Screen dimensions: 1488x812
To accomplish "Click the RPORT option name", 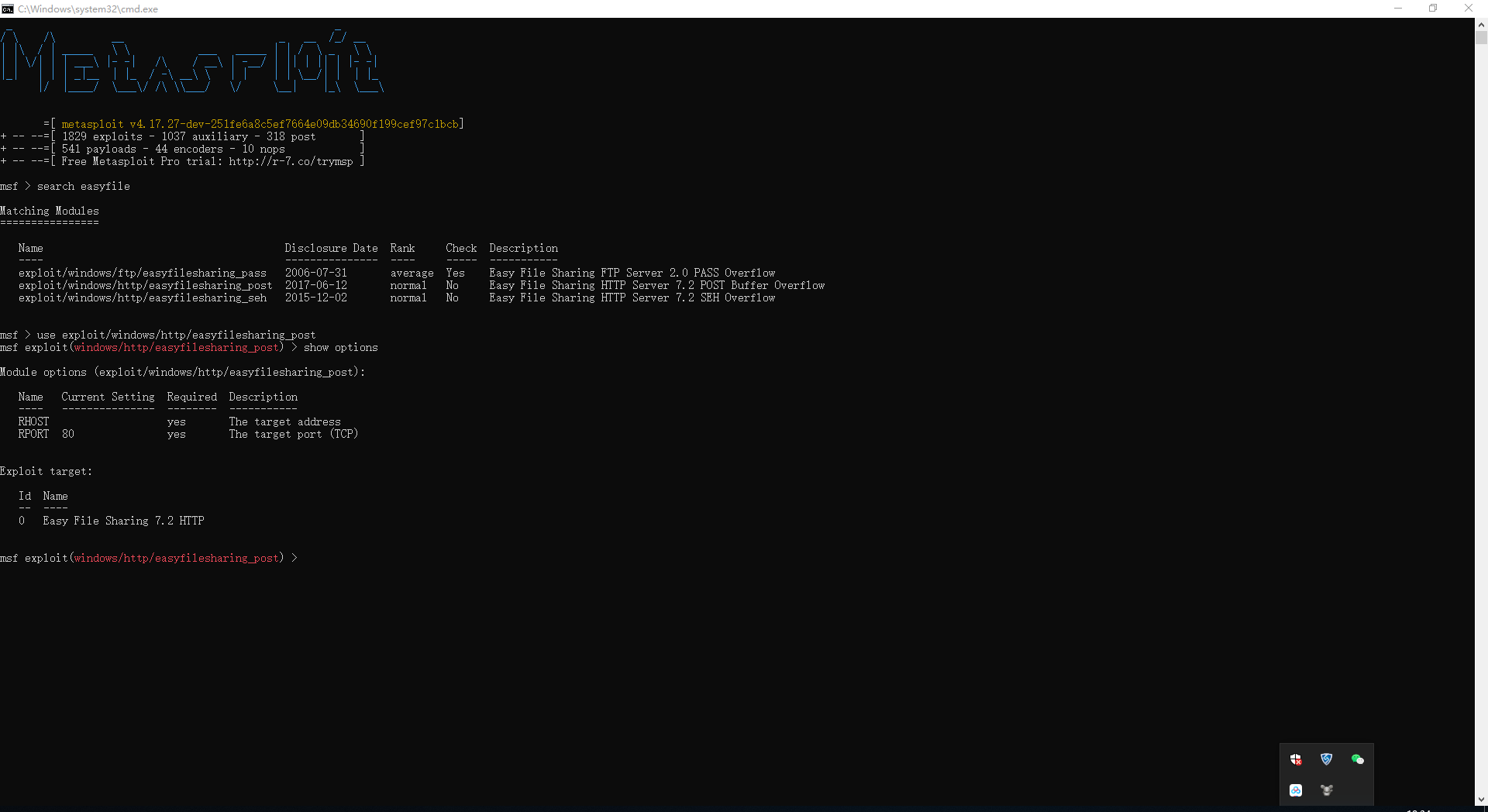I will (x=34, y=434).
